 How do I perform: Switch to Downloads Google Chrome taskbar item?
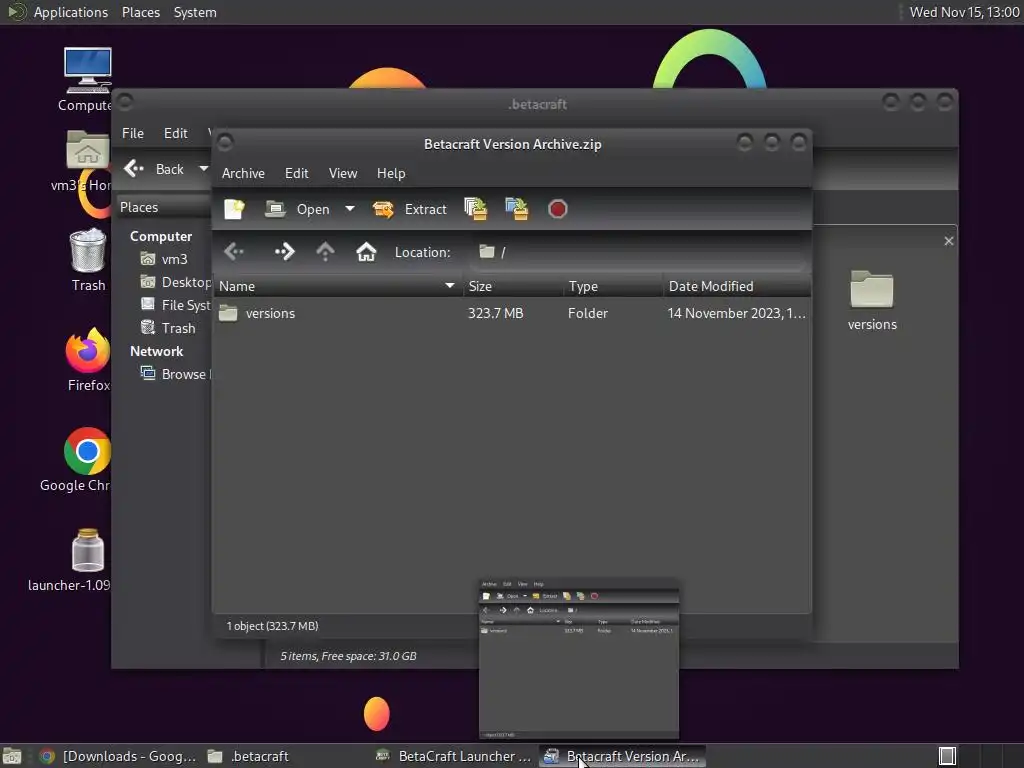tap(118, 756)
